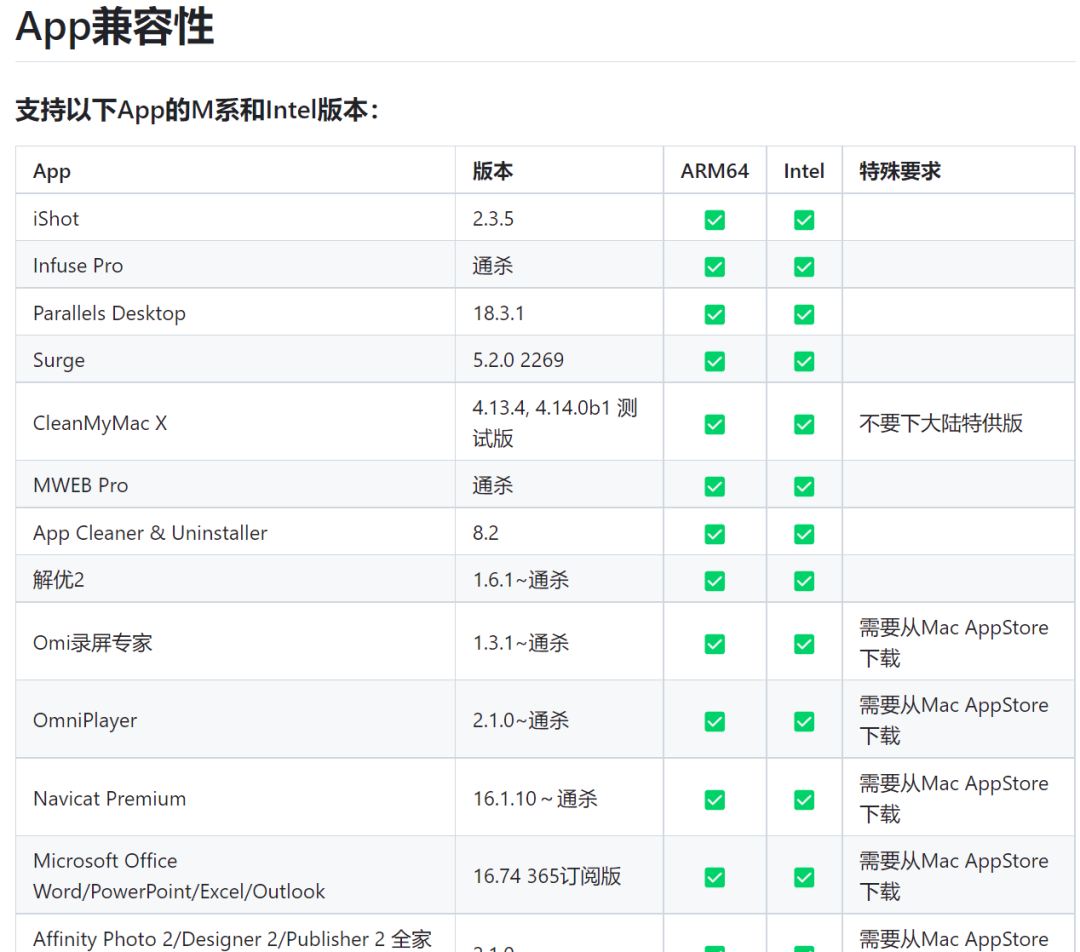Click the 支持以下App的M系和Intel版本 subheading

(x=197, y=110)
